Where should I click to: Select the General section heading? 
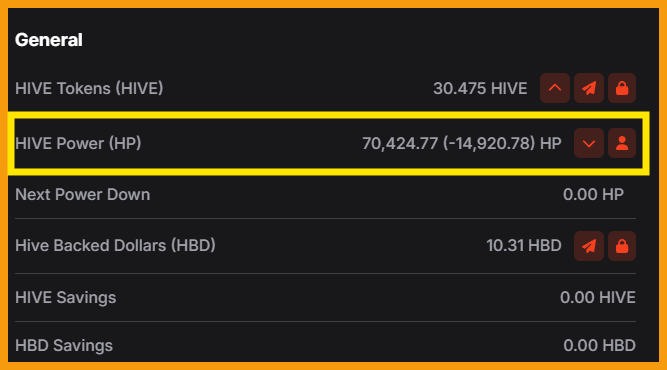pyautogui.click(x=48, y=40)
